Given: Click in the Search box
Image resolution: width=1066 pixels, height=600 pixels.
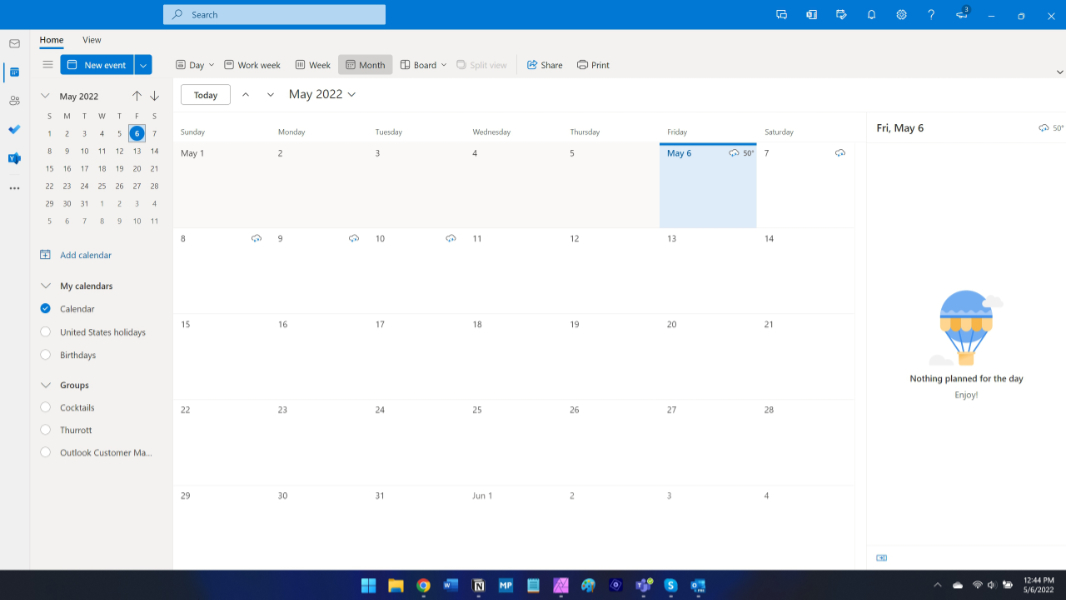Looking at the screenshot, I should point(274,15).
